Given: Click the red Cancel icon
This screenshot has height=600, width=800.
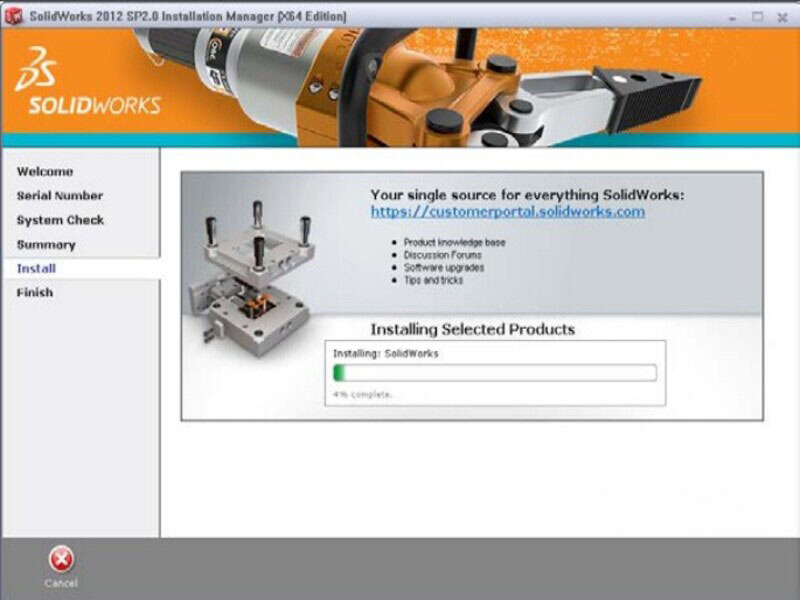Looking at the screenshot, I should (61, 559).
